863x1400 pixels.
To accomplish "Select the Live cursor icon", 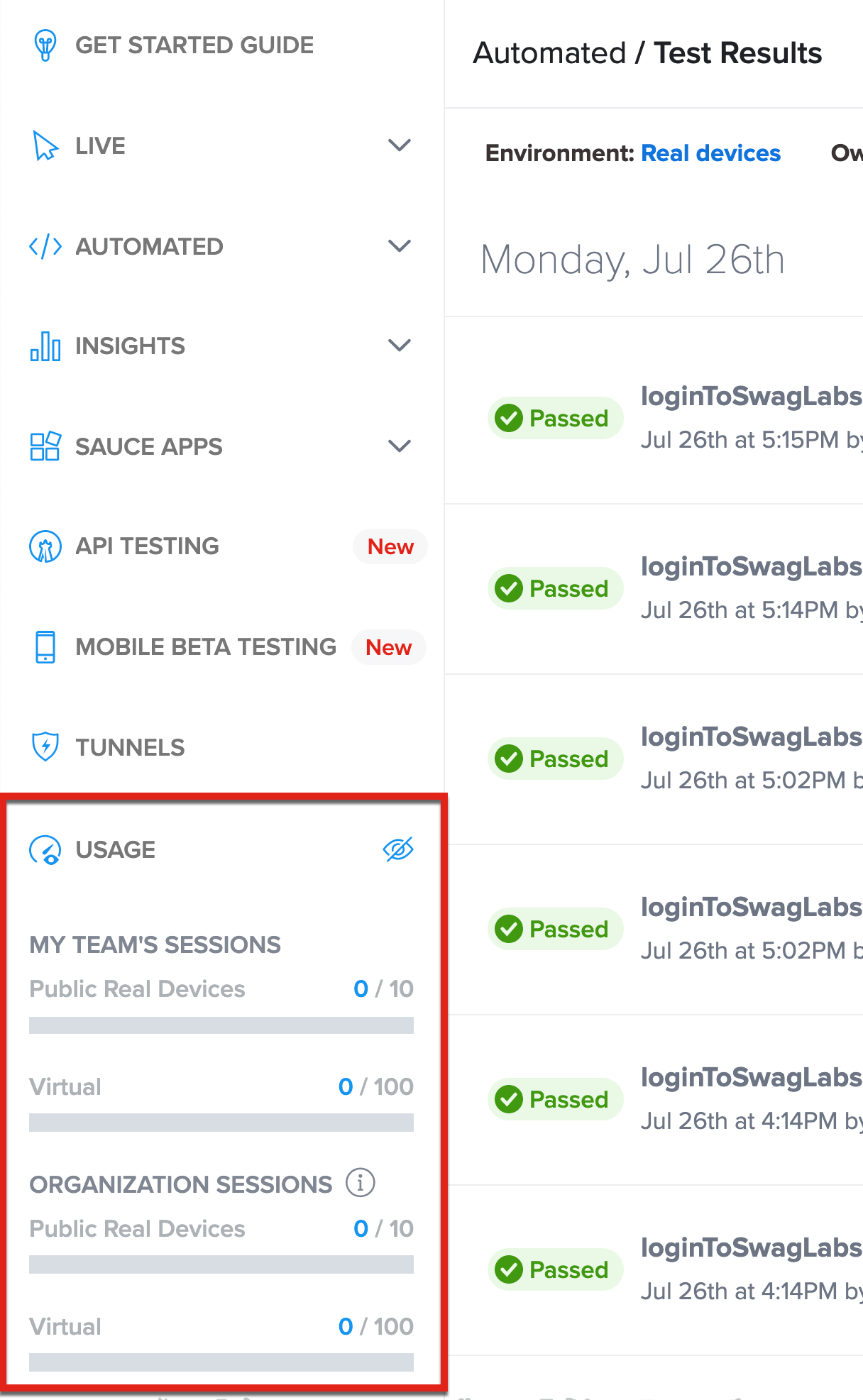I will click(x=45, y=145).
